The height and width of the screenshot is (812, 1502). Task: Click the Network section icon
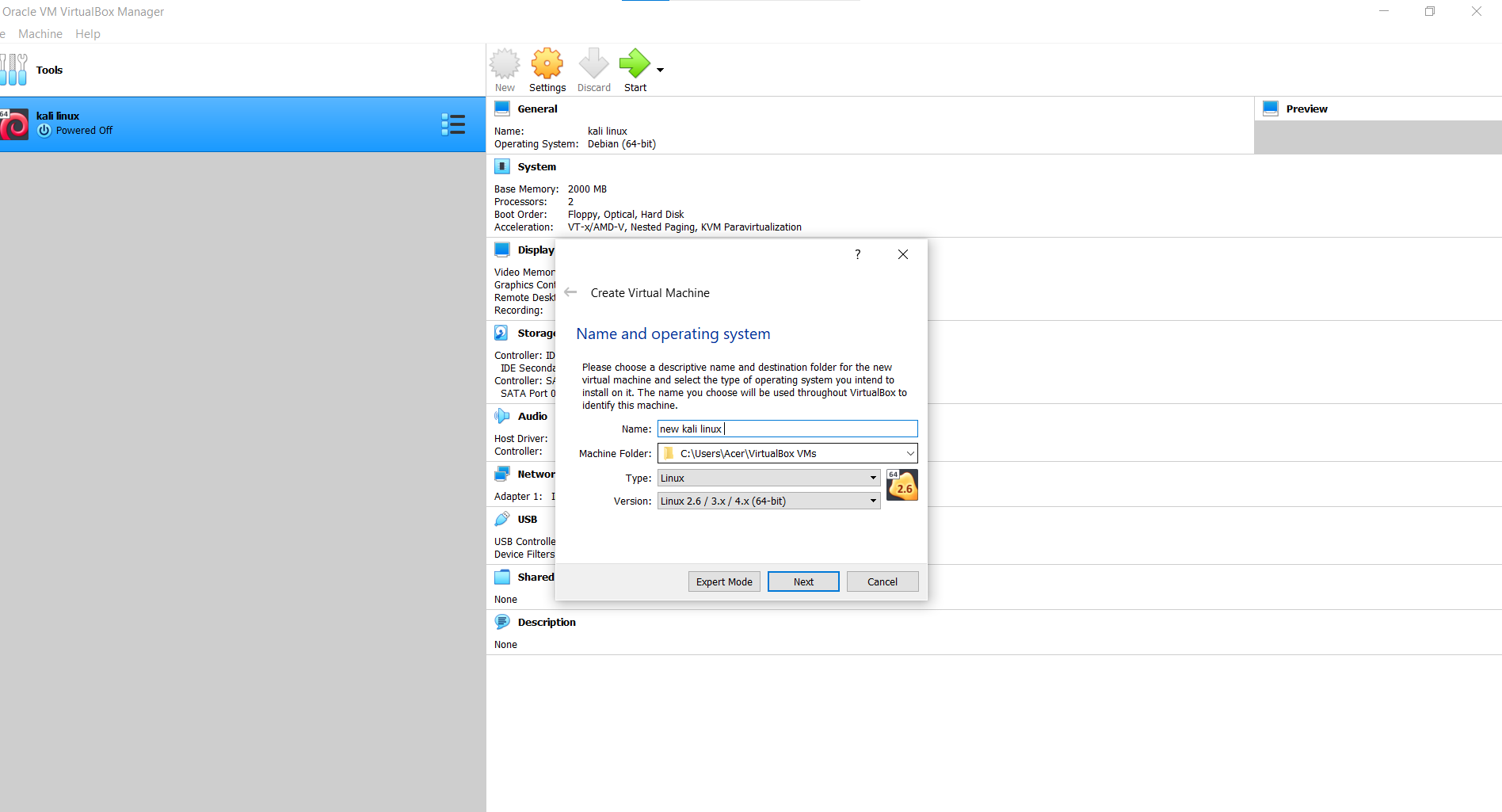[x=502, y=474]
